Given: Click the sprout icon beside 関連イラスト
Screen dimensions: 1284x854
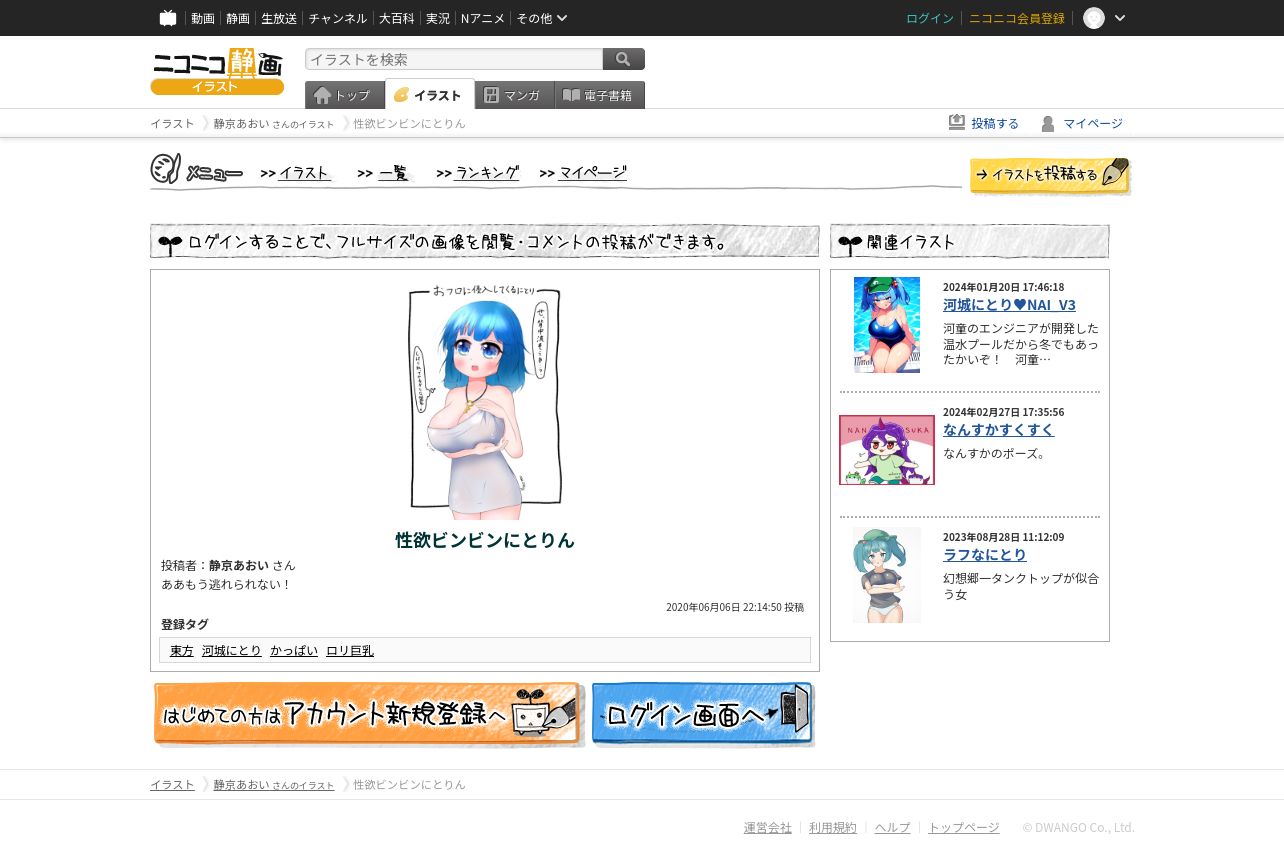Looking at the screenshot, I should click(x=850, y=243).
